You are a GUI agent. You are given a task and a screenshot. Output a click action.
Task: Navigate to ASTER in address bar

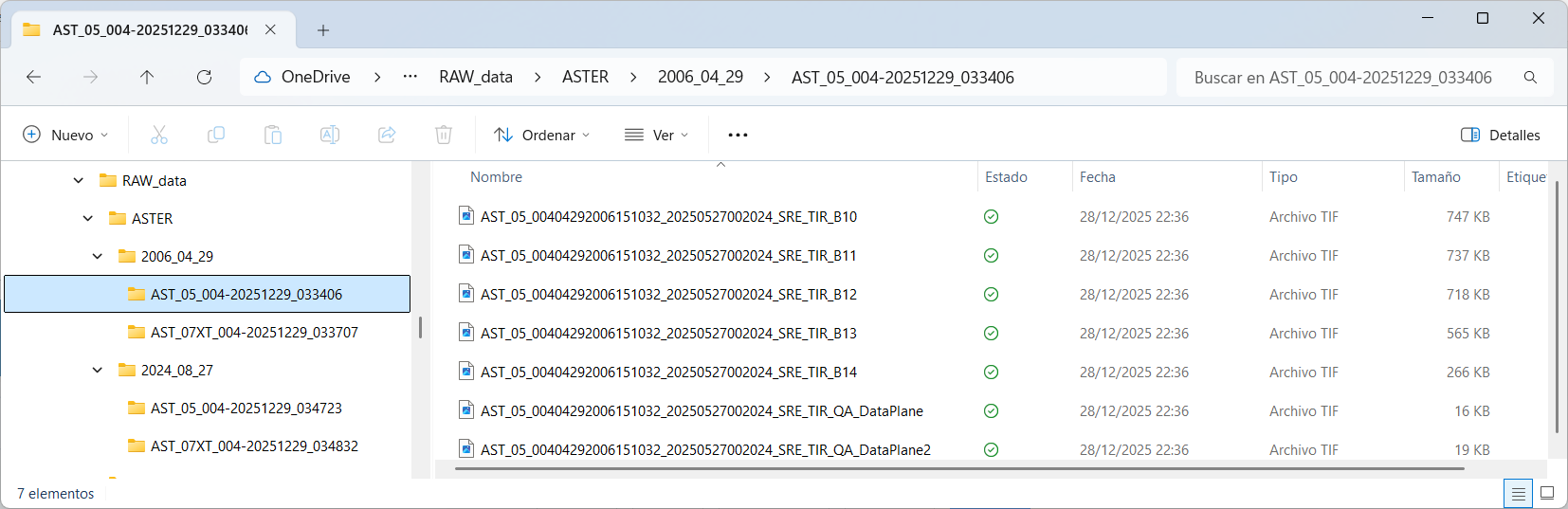(586, 77)
